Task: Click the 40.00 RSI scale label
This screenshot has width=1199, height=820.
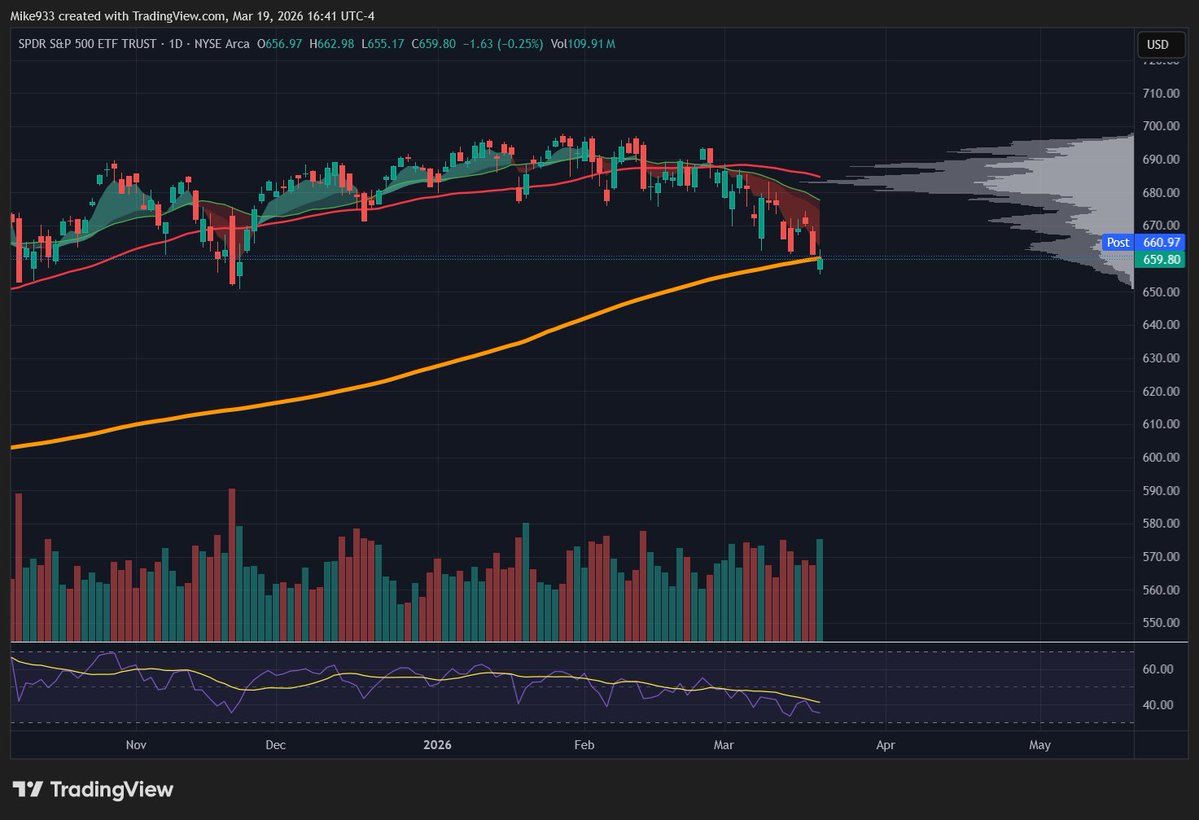Action: tap(1158, 705)
